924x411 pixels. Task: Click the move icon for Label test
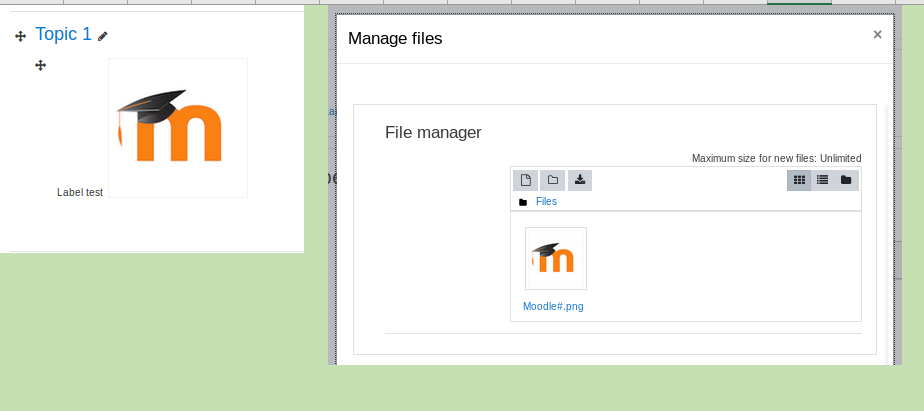coord(41,65)
